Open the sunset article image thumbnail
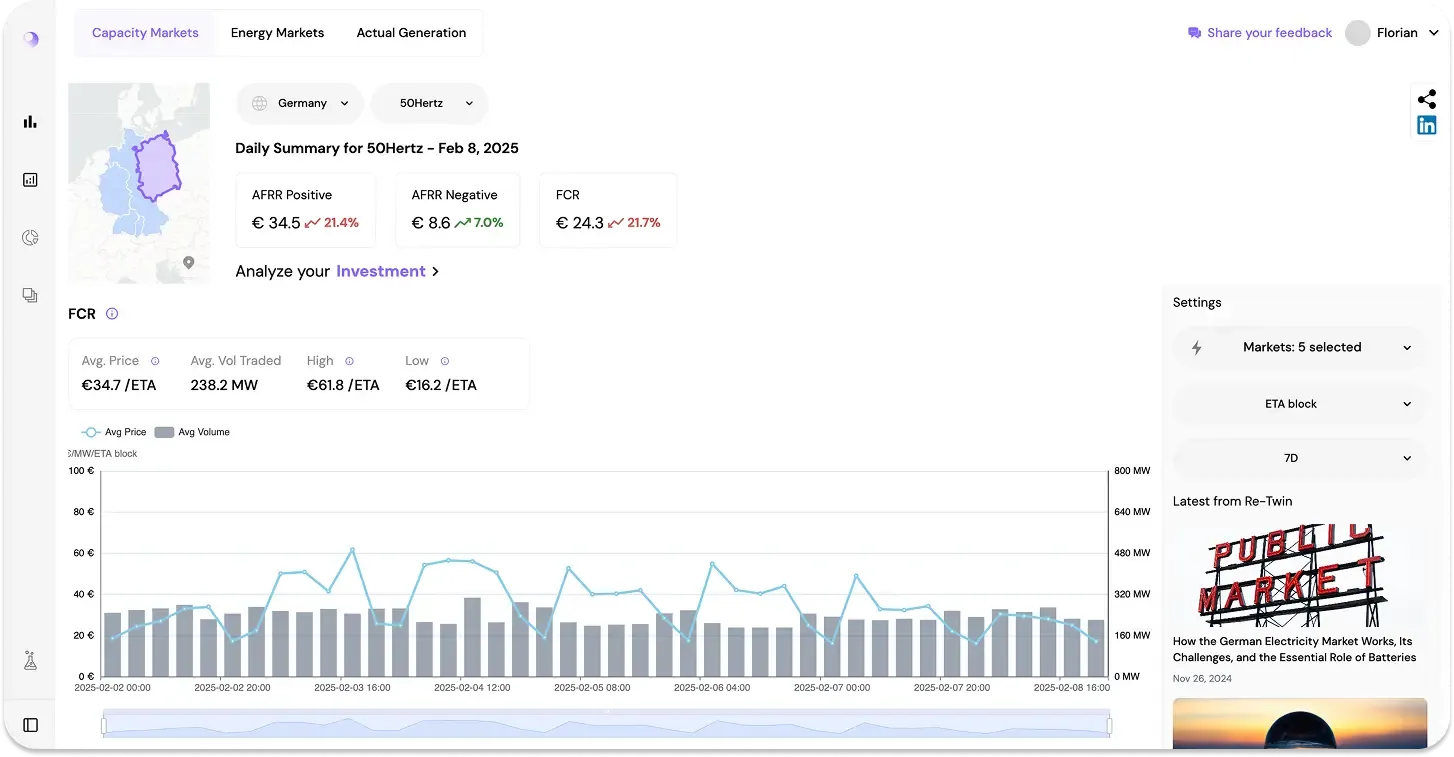Viewport: 1454px width, 757px height. click(x=1299, y=723)
